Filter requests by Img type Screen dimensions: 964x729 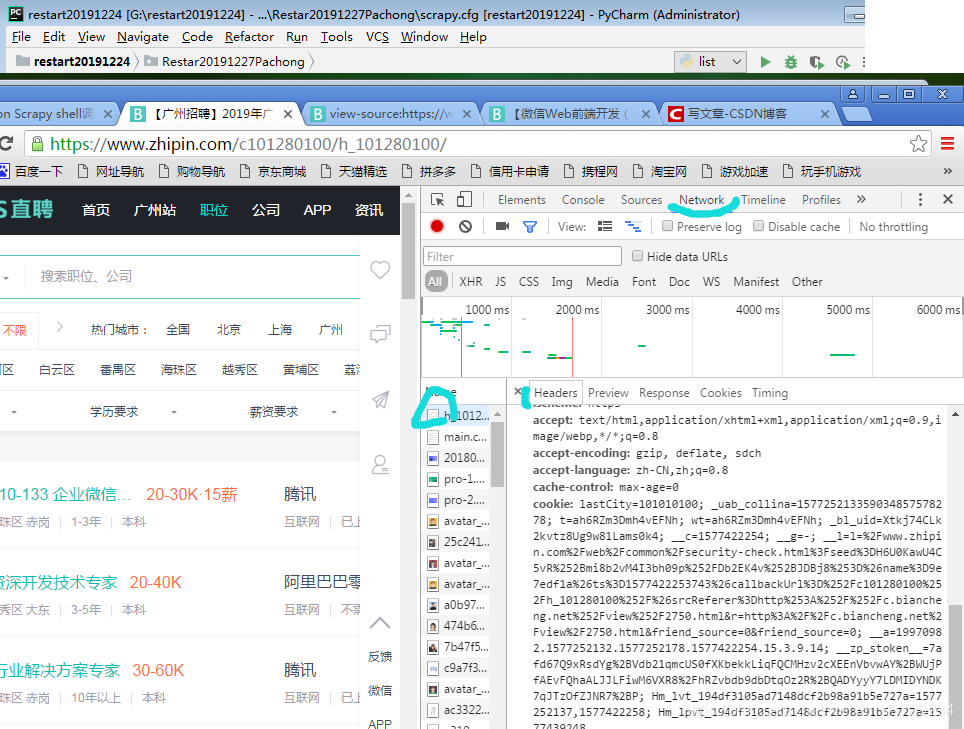562,282
